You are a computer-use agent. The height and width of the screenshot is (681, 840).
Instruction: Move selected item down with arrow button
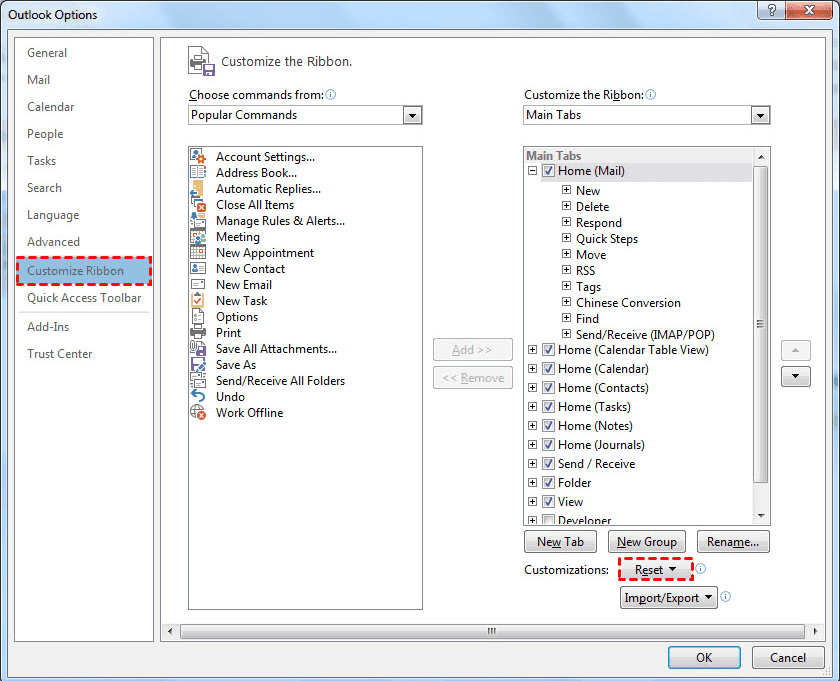point(796,376)
